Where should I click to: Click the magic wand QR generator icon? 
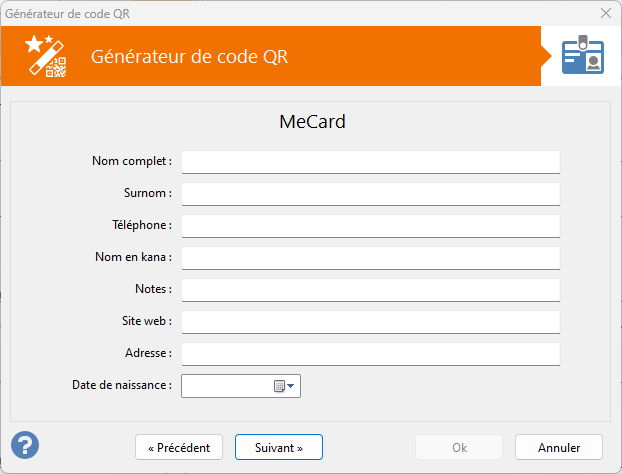[46, 56]
